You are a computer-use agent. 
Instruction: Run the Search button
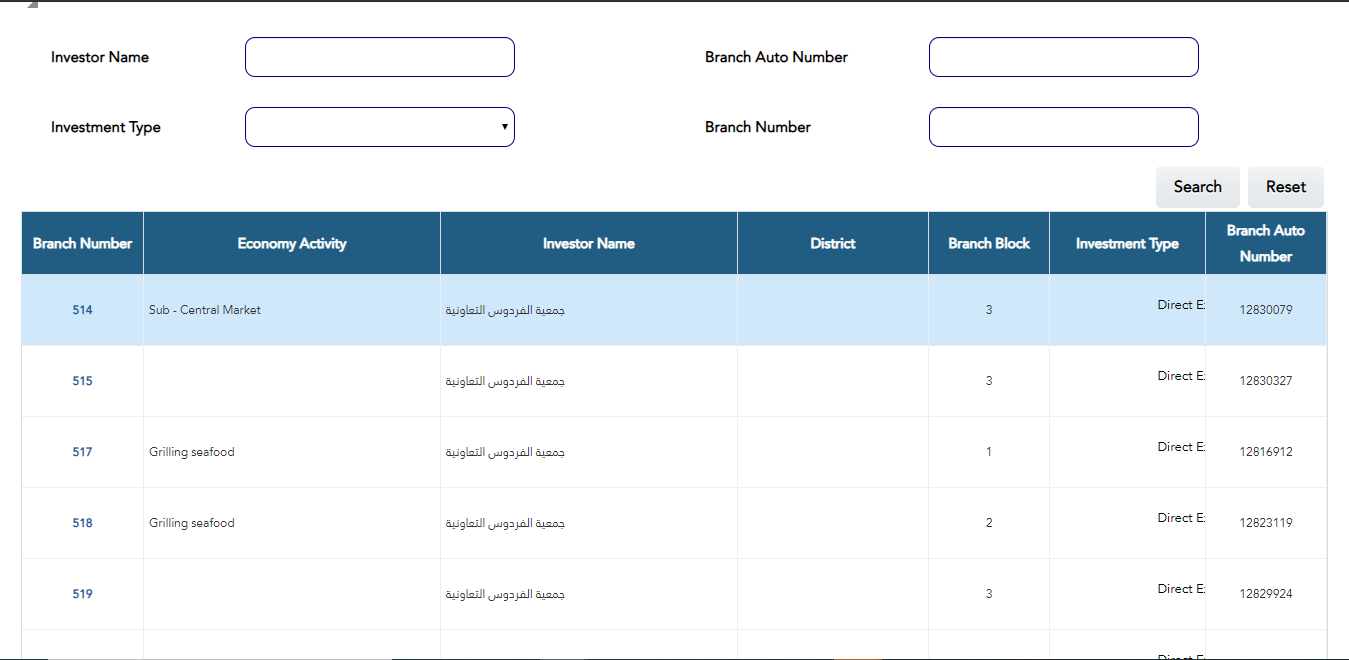(x=1198, y=187)
